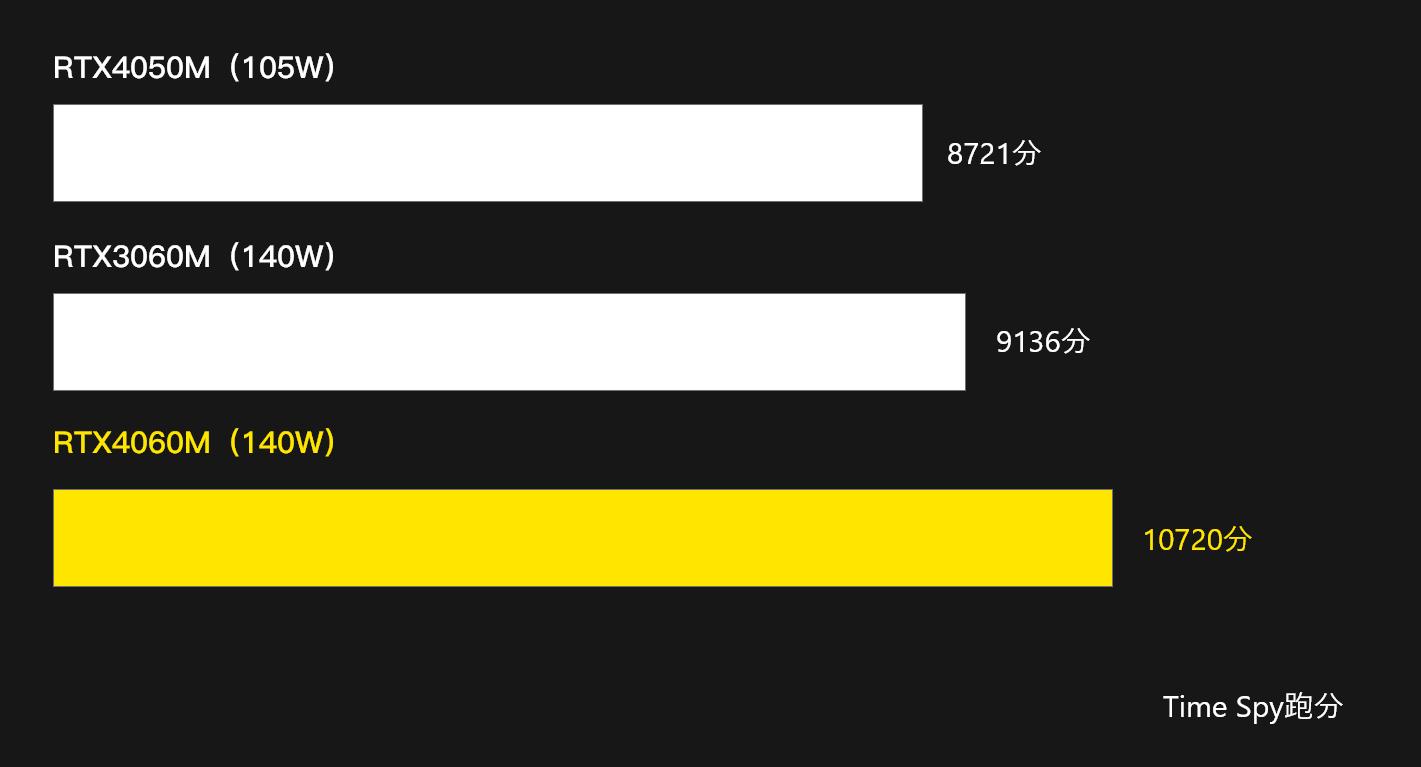This screenshot has height=767, width=1421.
Task: Click the 分 character after 8721
Action: click(x=1027, y=153)
